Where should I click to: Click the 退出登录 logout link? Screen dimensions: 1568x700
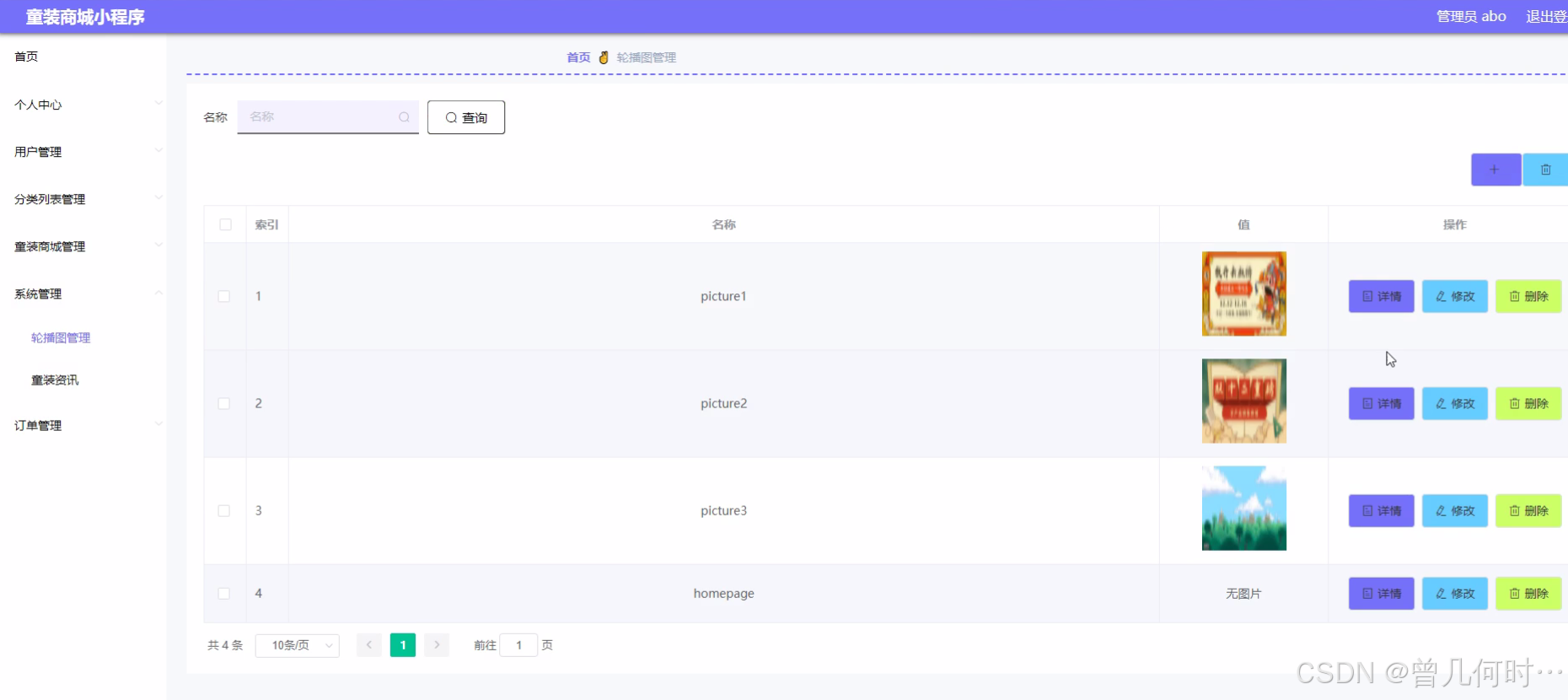click(x=1547, y=17)
